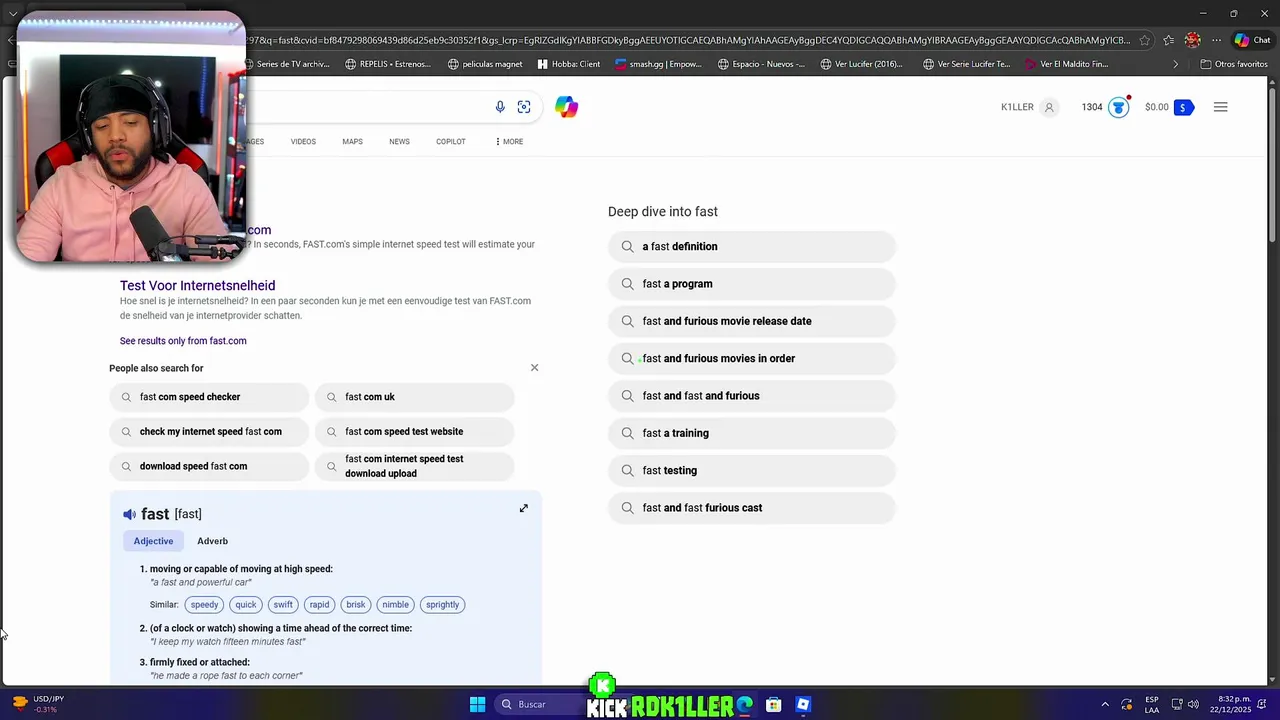Search fast and fast furious cast
The image size is (1280, 720).
751,508
